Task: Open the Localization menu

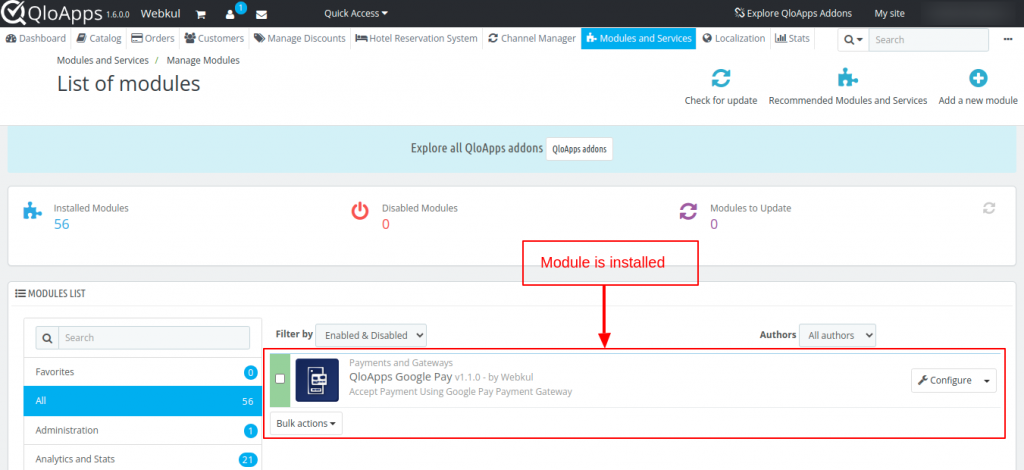Action: (x=733, y=39)
